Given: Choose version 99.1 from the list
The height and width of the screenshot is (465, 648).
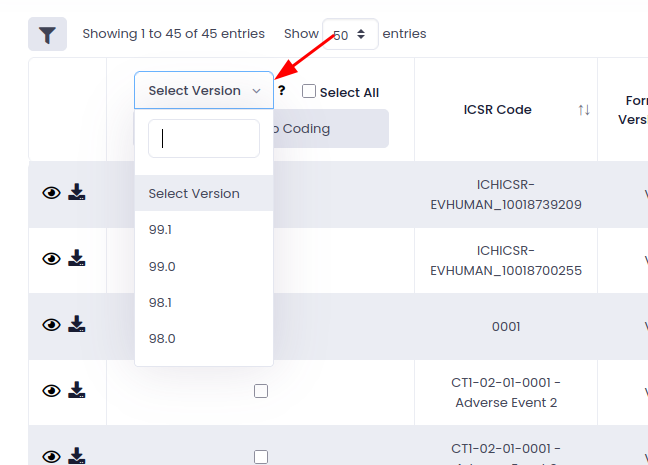Looking at the screenshot, I should tap(162, 230).
